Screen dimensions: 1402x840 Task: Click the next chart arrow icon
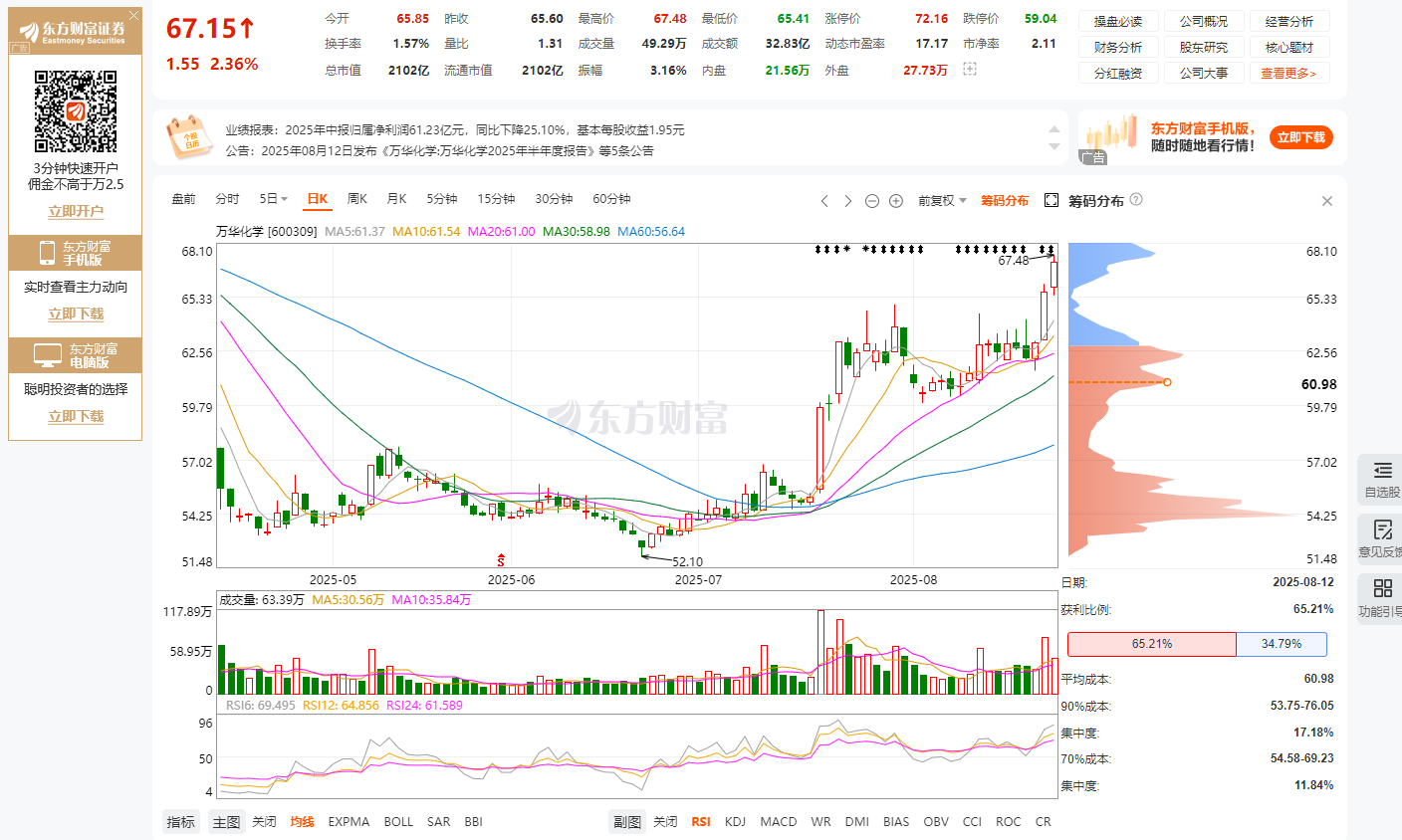tap(848, 201)
